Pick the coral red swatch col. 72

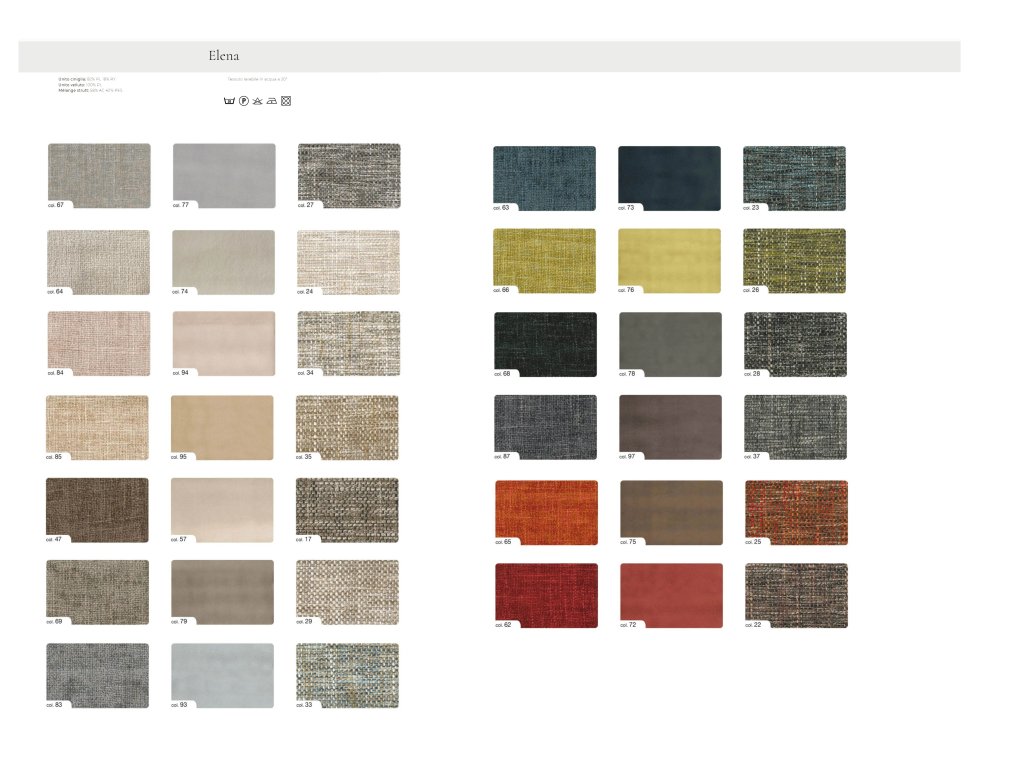[x=671, y=595]
